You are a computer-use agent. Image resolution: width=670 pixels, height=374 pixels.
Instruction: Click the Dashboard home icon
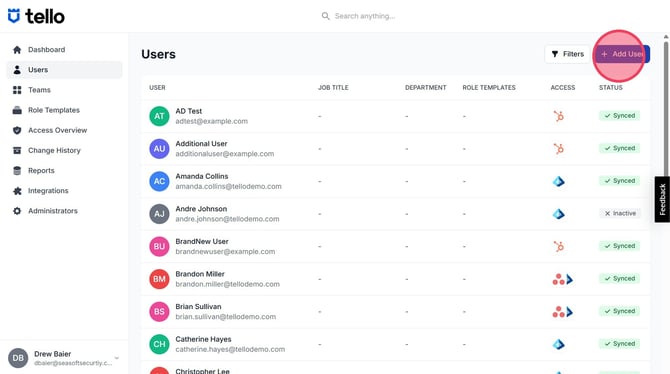click(x=17, y=50)
